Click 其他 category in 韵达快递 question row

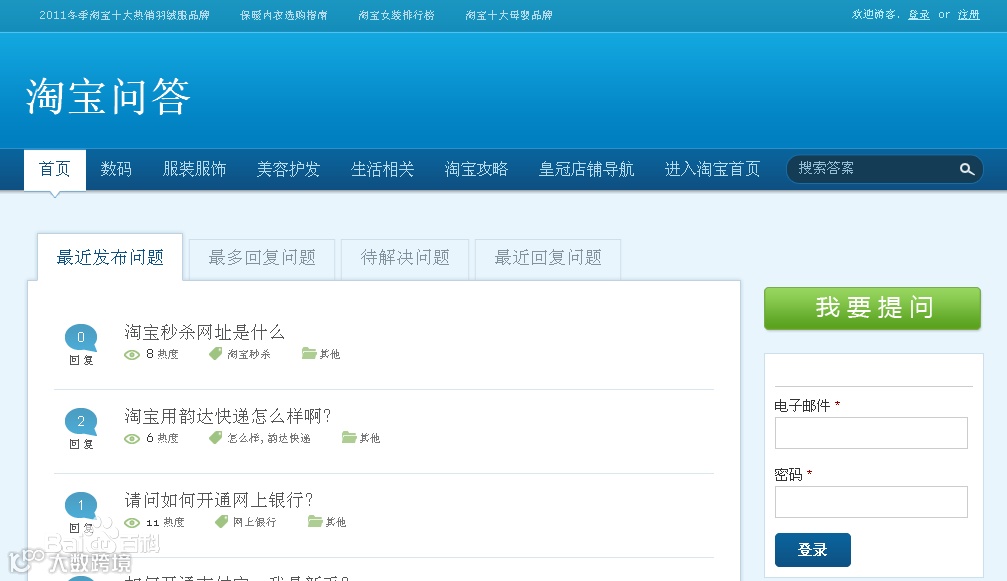[369, 438]
